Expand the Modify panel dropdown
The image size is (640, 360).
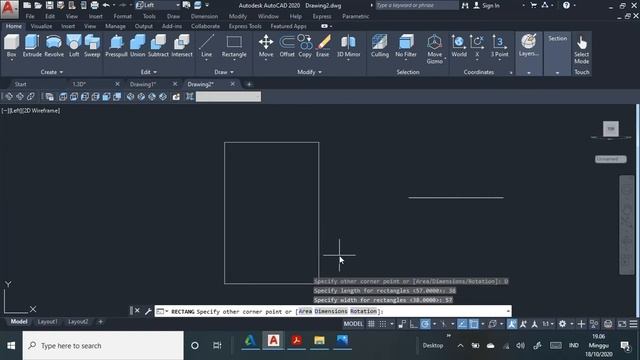(x=309, y=72)
